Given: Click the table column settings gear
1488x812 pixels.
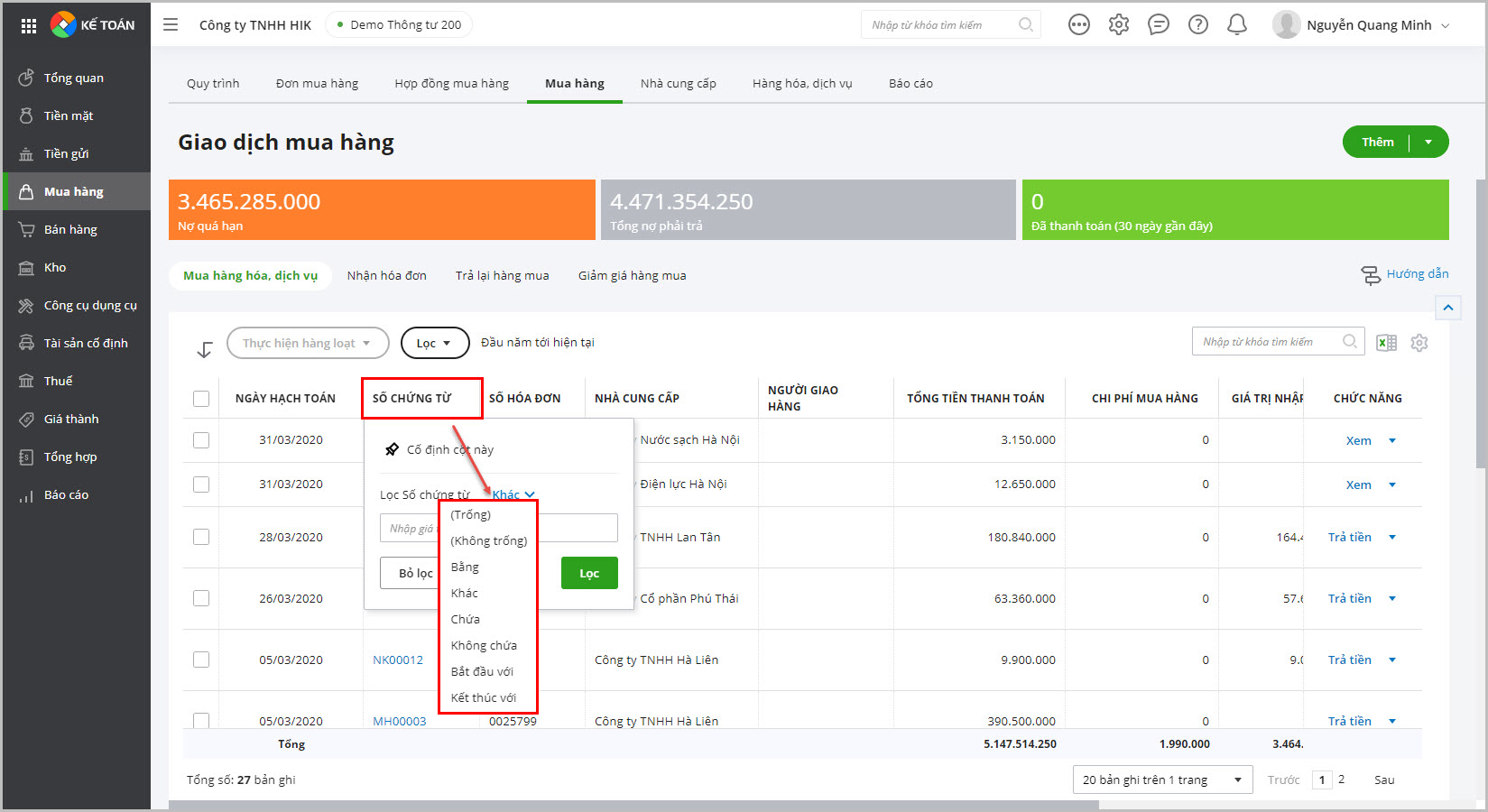Looking at the screenshot, I should tap(1419, 343).
